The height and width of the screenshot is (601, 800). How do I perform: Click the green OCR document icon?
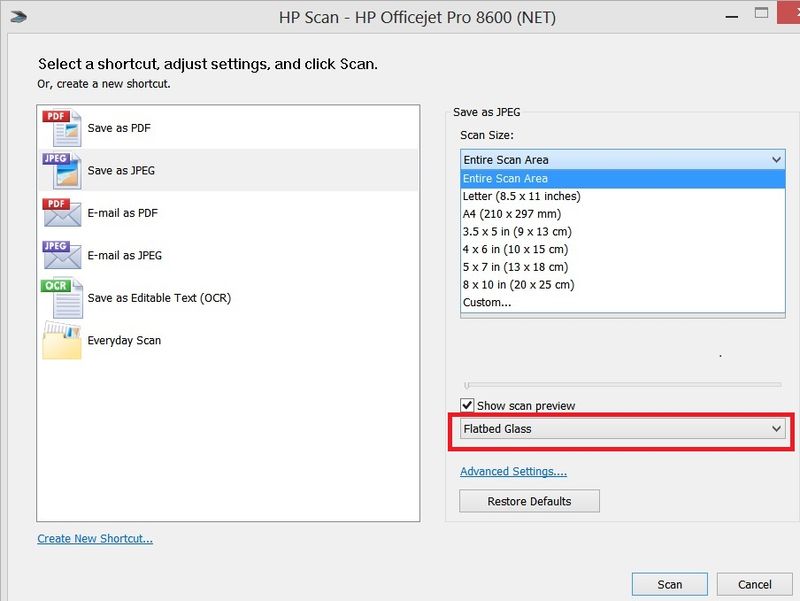pos(62,298)
